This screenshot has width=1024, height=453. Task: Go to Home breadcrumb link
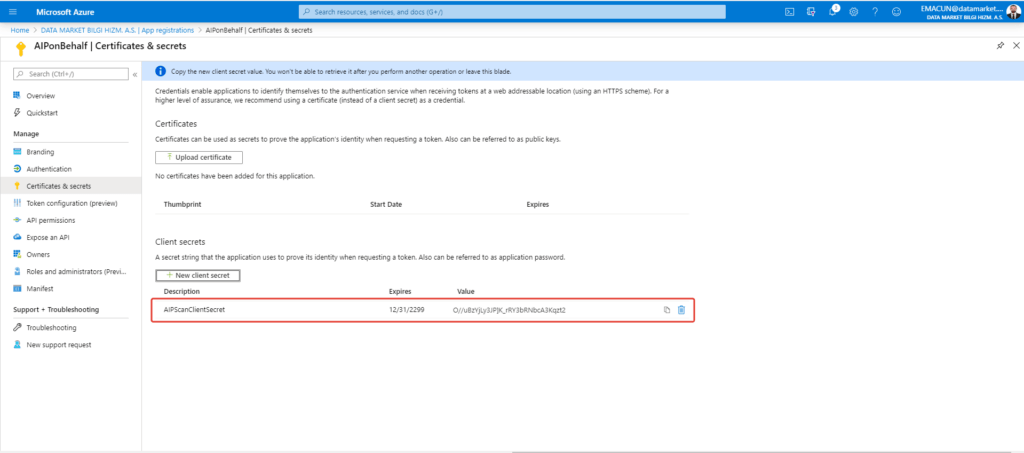tap(20, 30)
